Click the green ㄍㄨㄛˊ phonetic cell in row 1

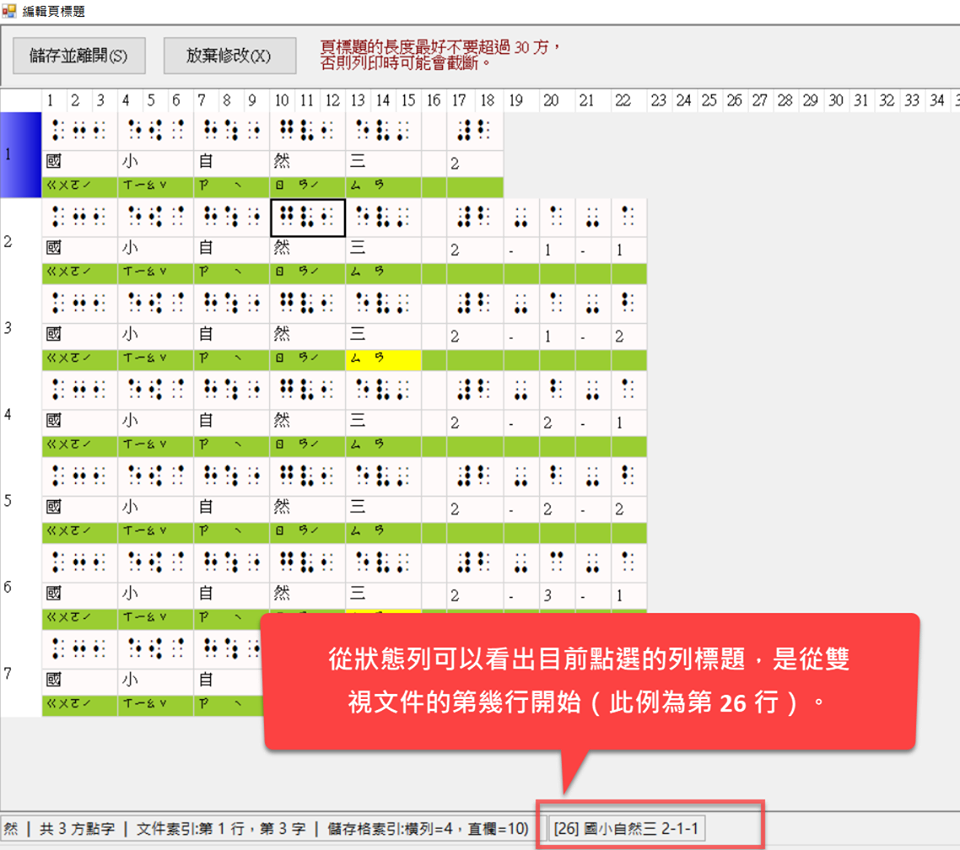coord(80,187)
